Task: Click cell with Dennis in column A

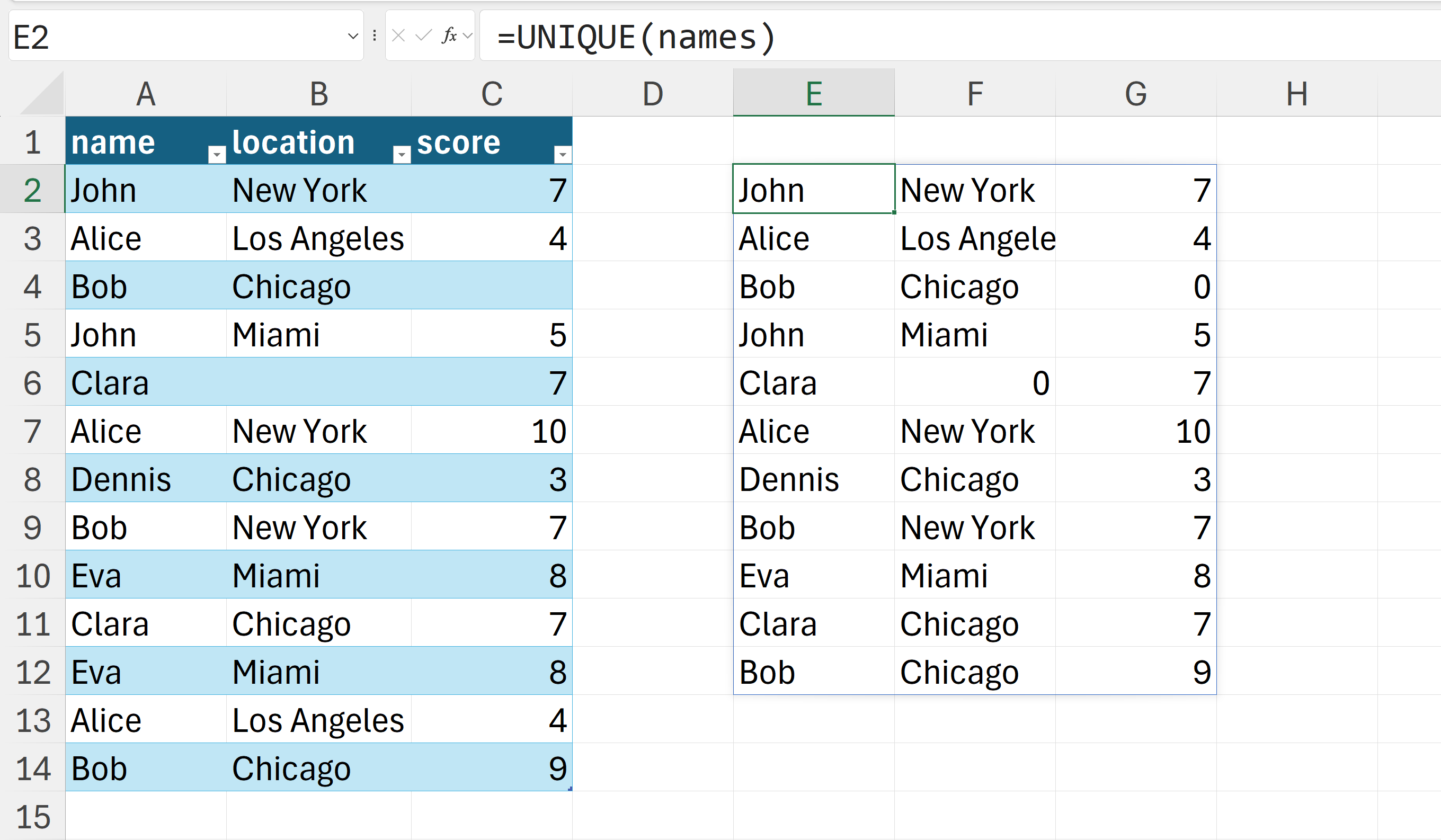Action: coord(146,479)
